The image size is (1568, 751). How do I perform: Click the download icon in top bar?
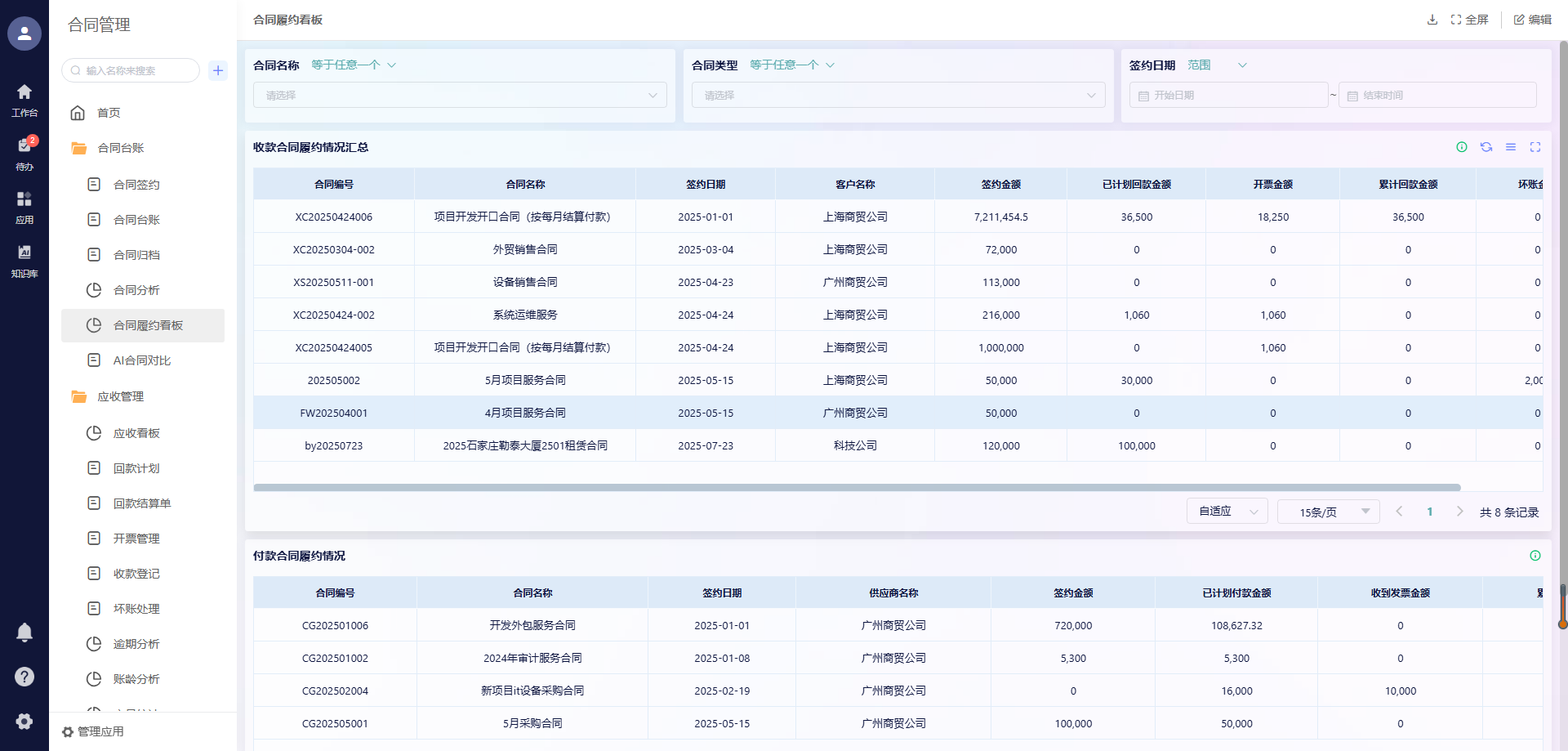pyautogui.click(x=1432, y=20)
